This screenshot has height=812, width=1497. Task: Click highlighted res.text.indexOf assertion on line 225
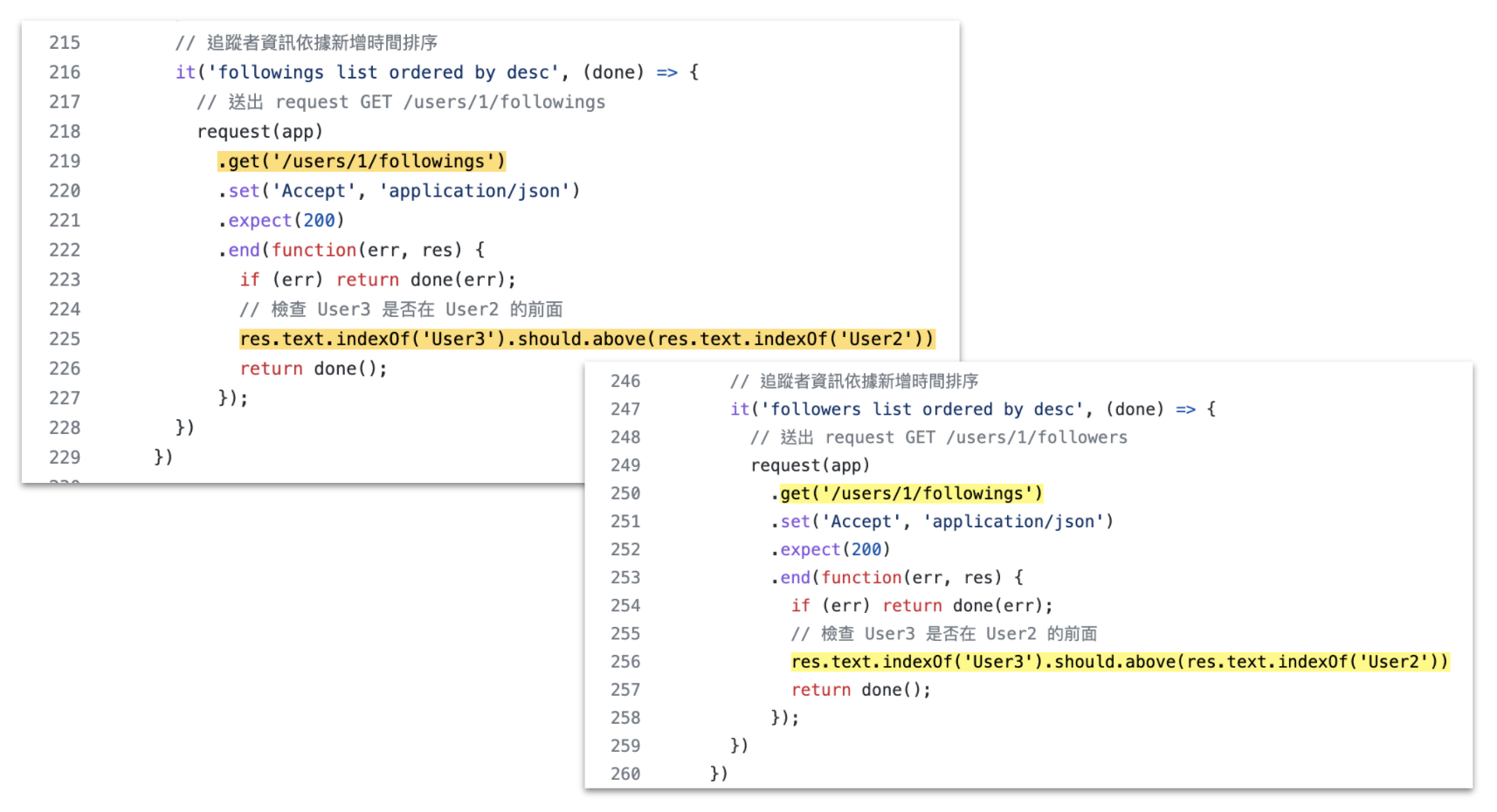point(586,339)
